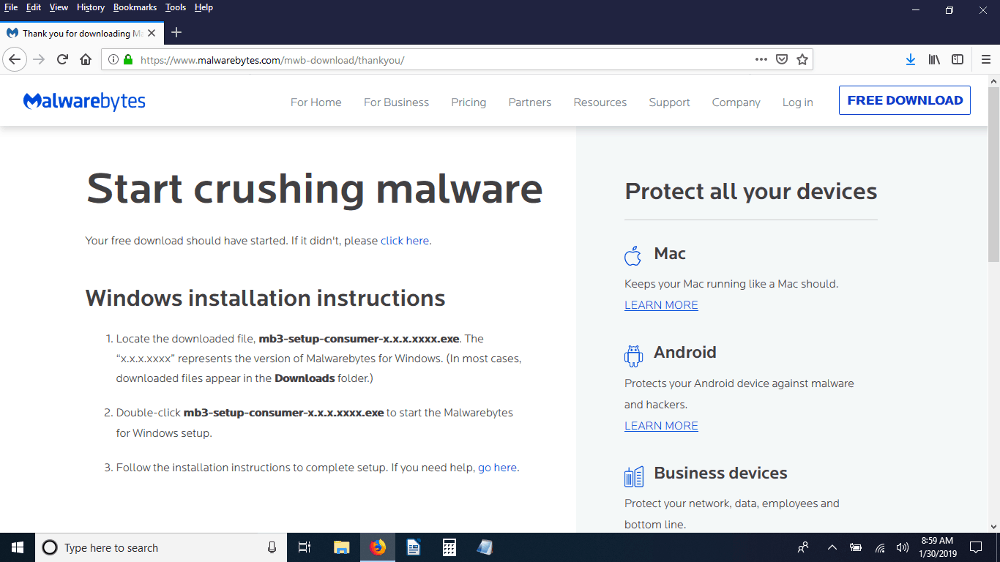Open the Windows Start menu
The width and height of the screenshot is (1000, 562).
17,547
